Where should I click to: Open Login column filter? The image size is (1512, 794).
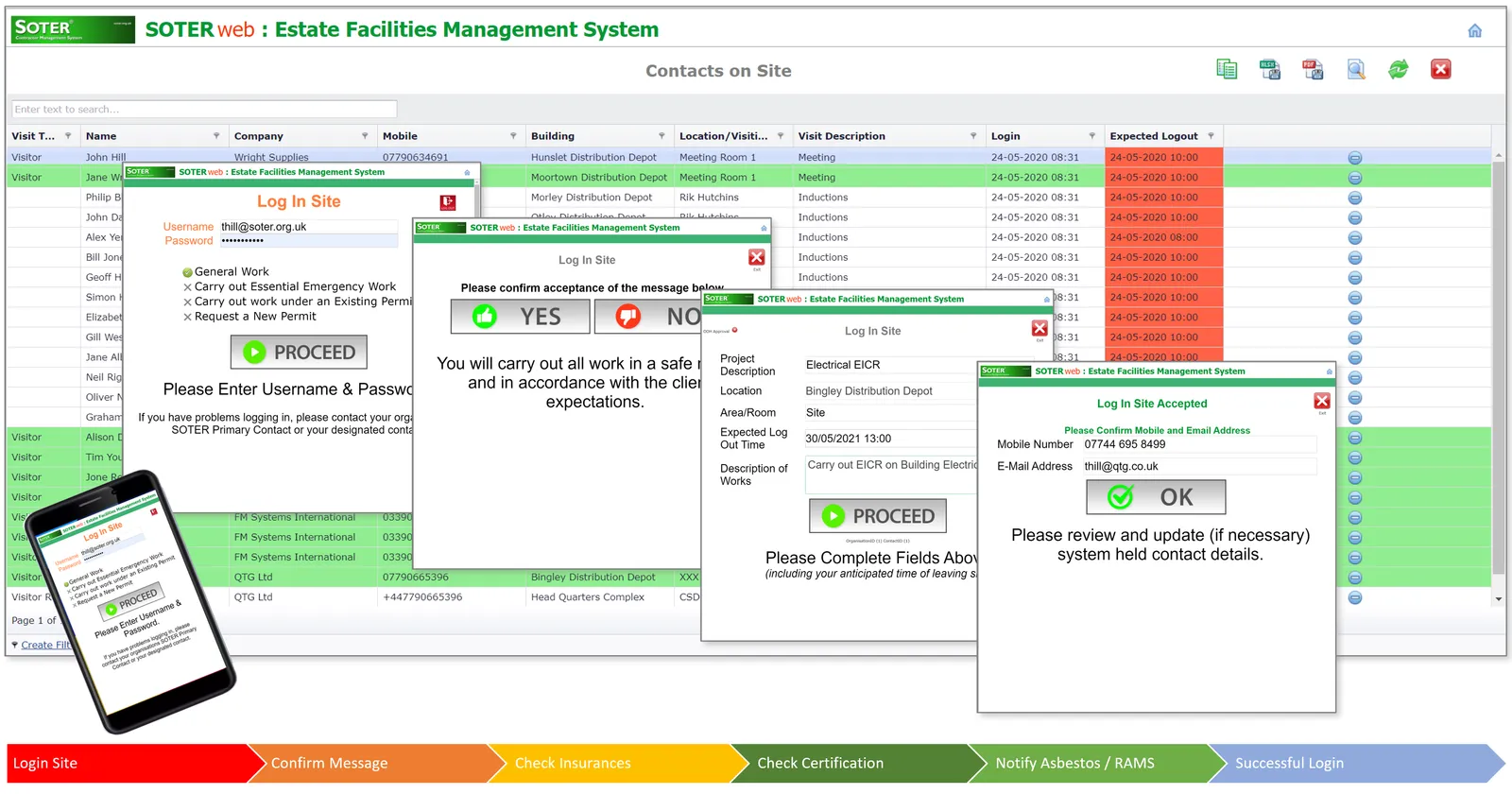coord(1092,136)
